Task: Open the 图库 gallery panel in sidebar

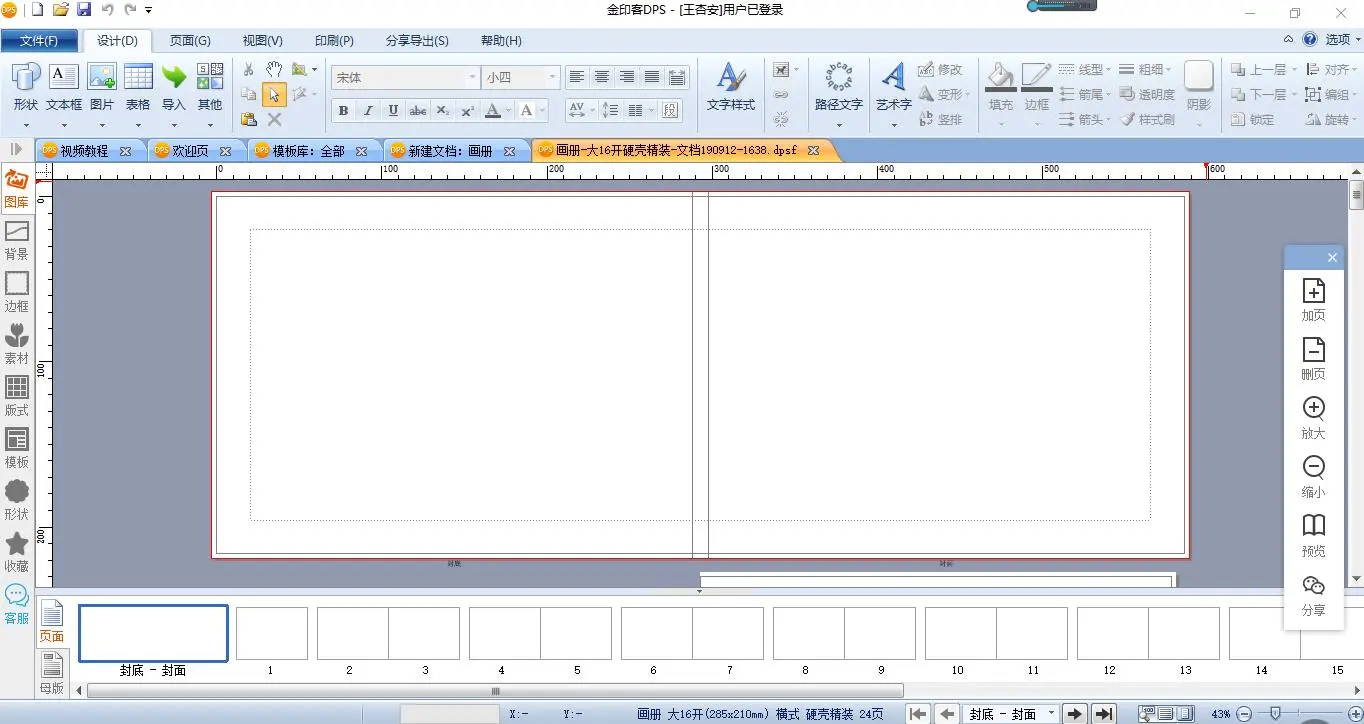Action: point(16,188)
